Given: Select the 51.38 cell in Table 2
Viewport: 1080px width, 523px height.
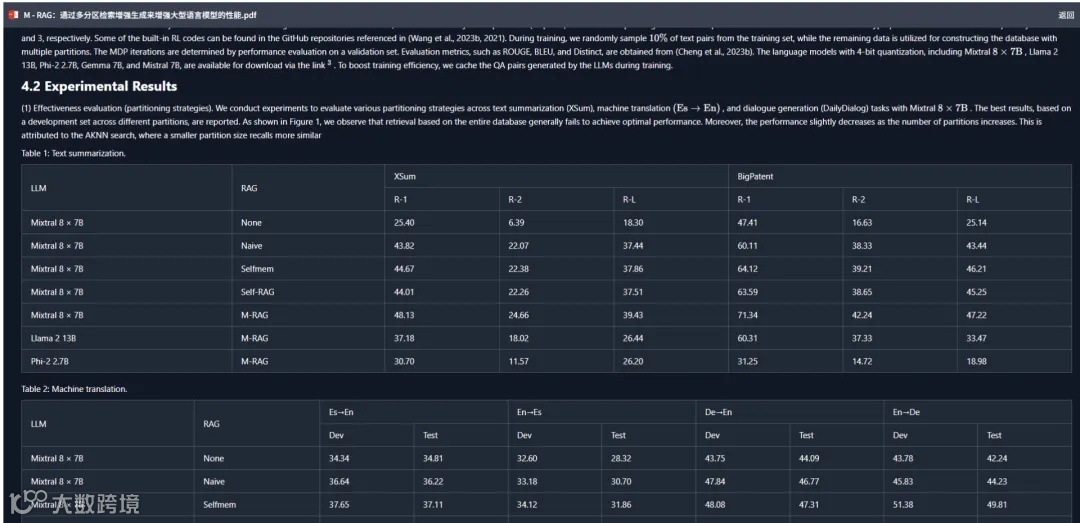Looking at the screenshot, I should pyautogui.click(x=903, y=504).
